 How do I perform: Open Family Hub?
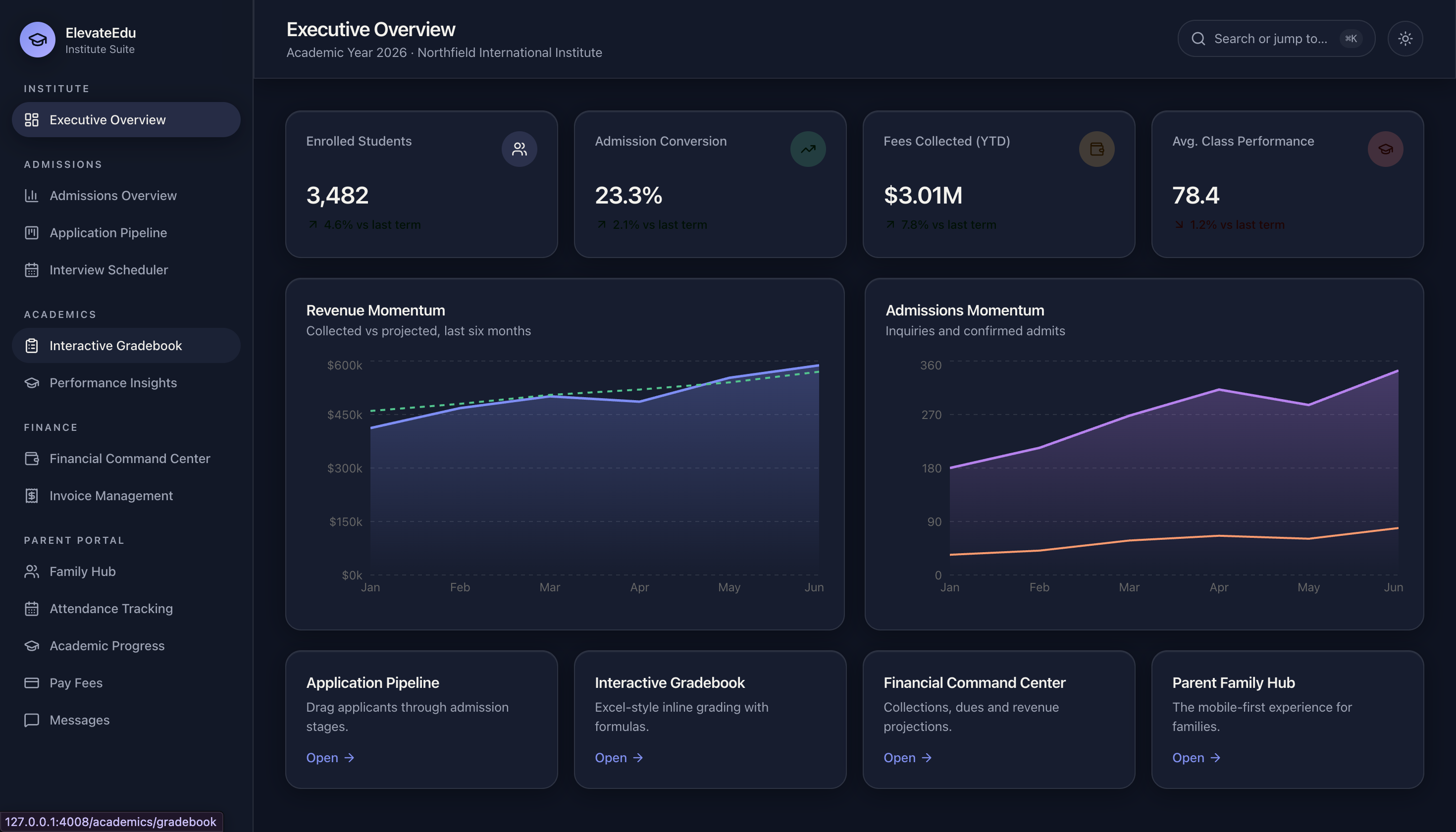[x=126, y=572]
